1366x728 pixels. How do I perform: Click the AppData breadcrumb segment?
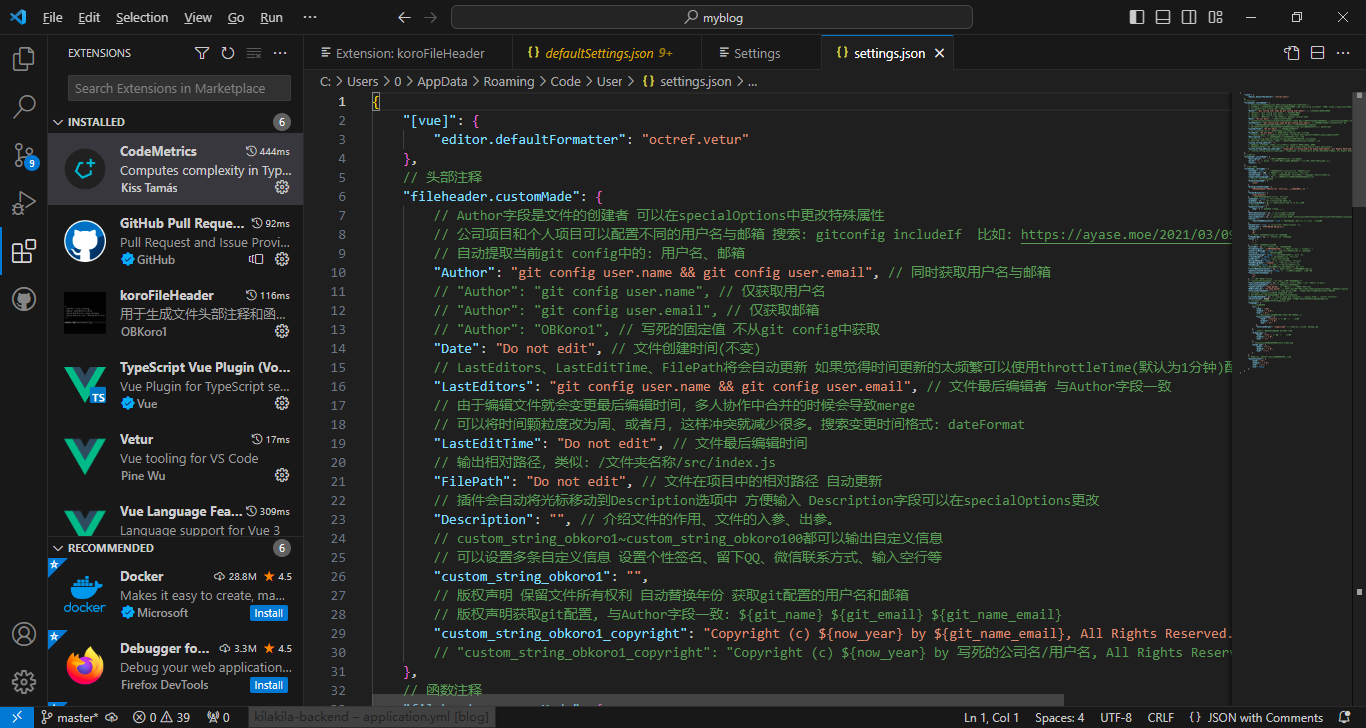tap(442, 82)
